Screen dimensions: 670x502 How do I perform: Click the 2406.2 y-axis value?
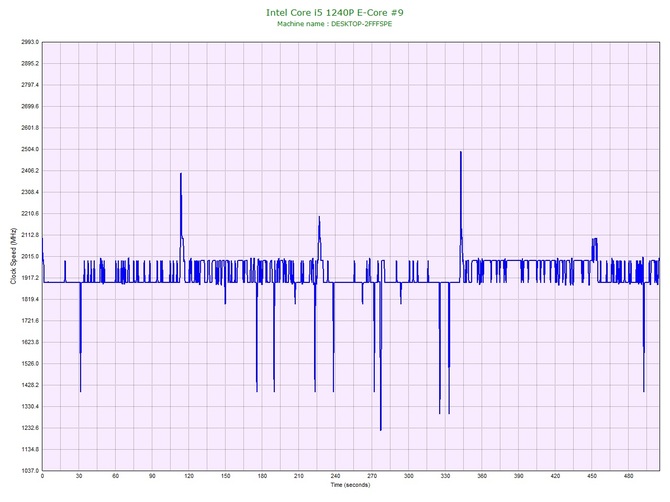30,171
